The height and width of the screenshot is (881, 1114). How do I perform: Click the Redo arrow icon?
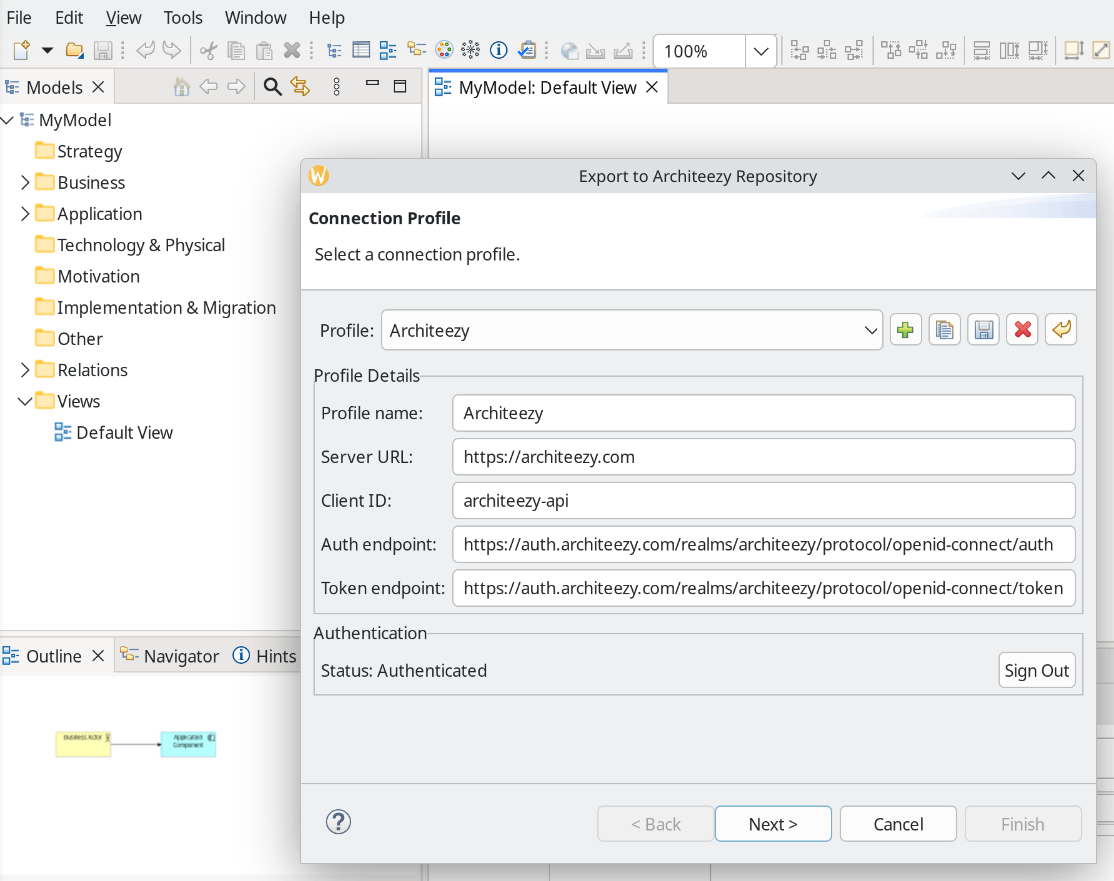click(x=172, y=50)
